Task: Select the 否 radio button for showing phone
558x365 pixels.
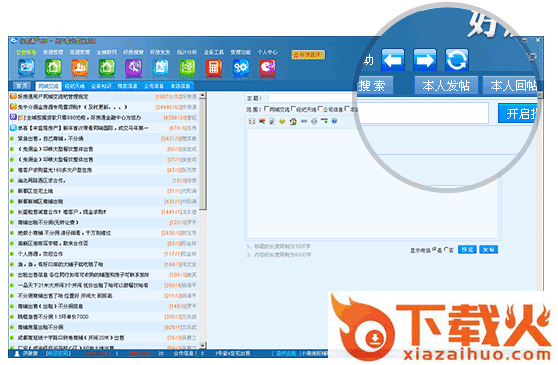Action: (x=447, y=250)
